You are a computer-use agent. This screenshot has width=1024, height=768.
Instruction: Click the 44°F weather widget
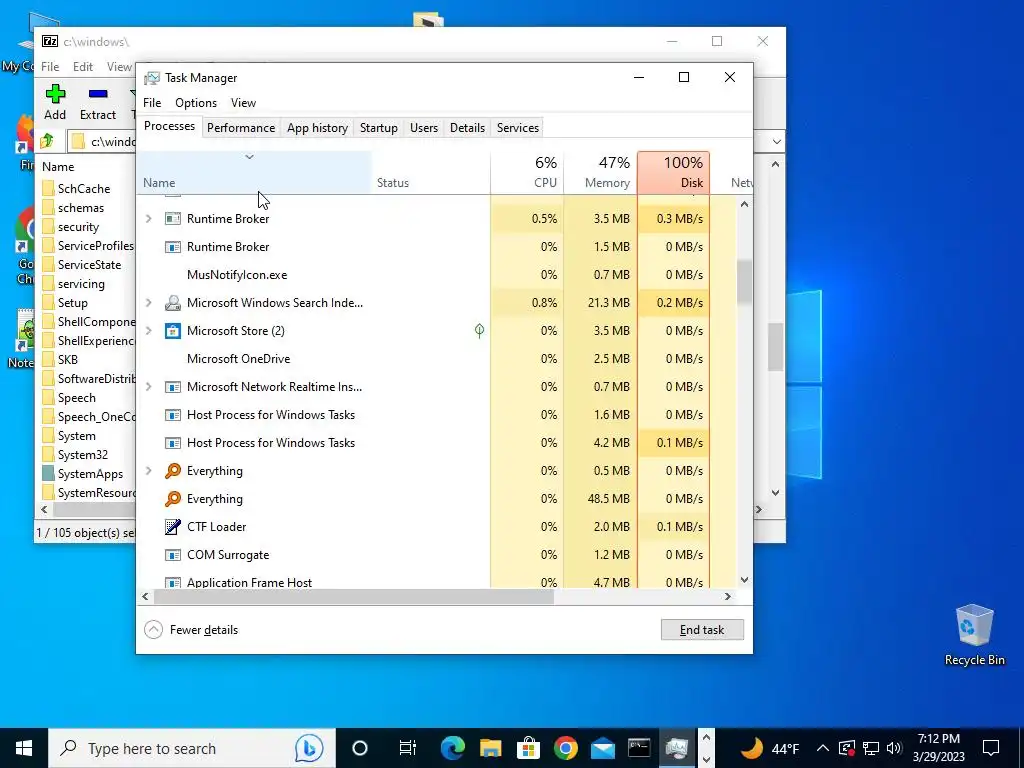point(771,748)
